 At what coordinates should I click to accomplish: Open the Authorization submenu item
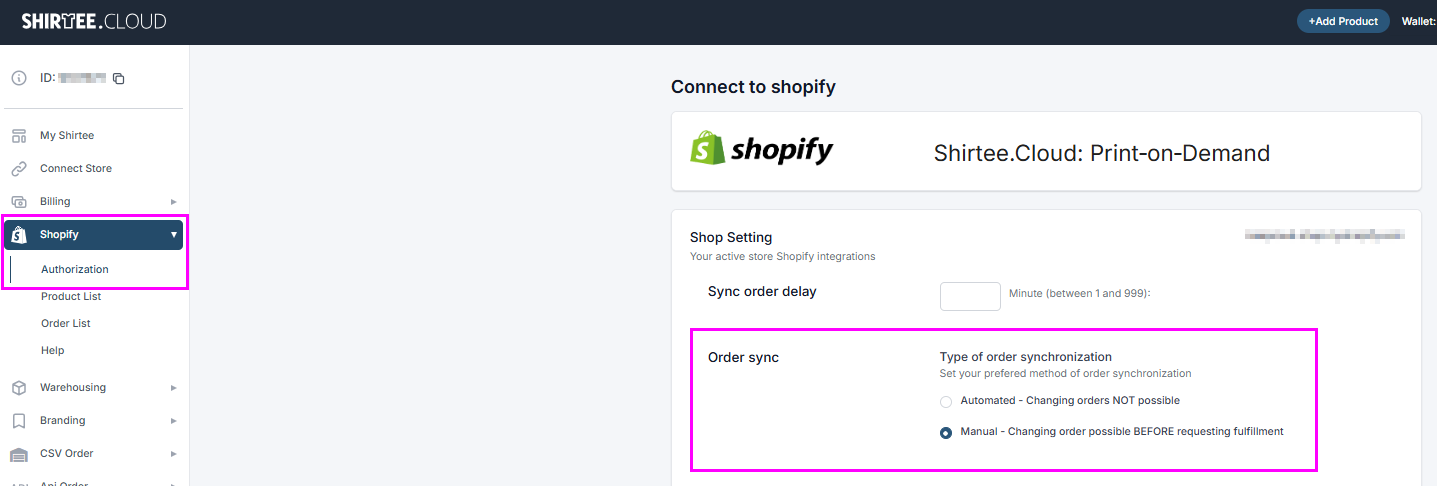[75, 269]
